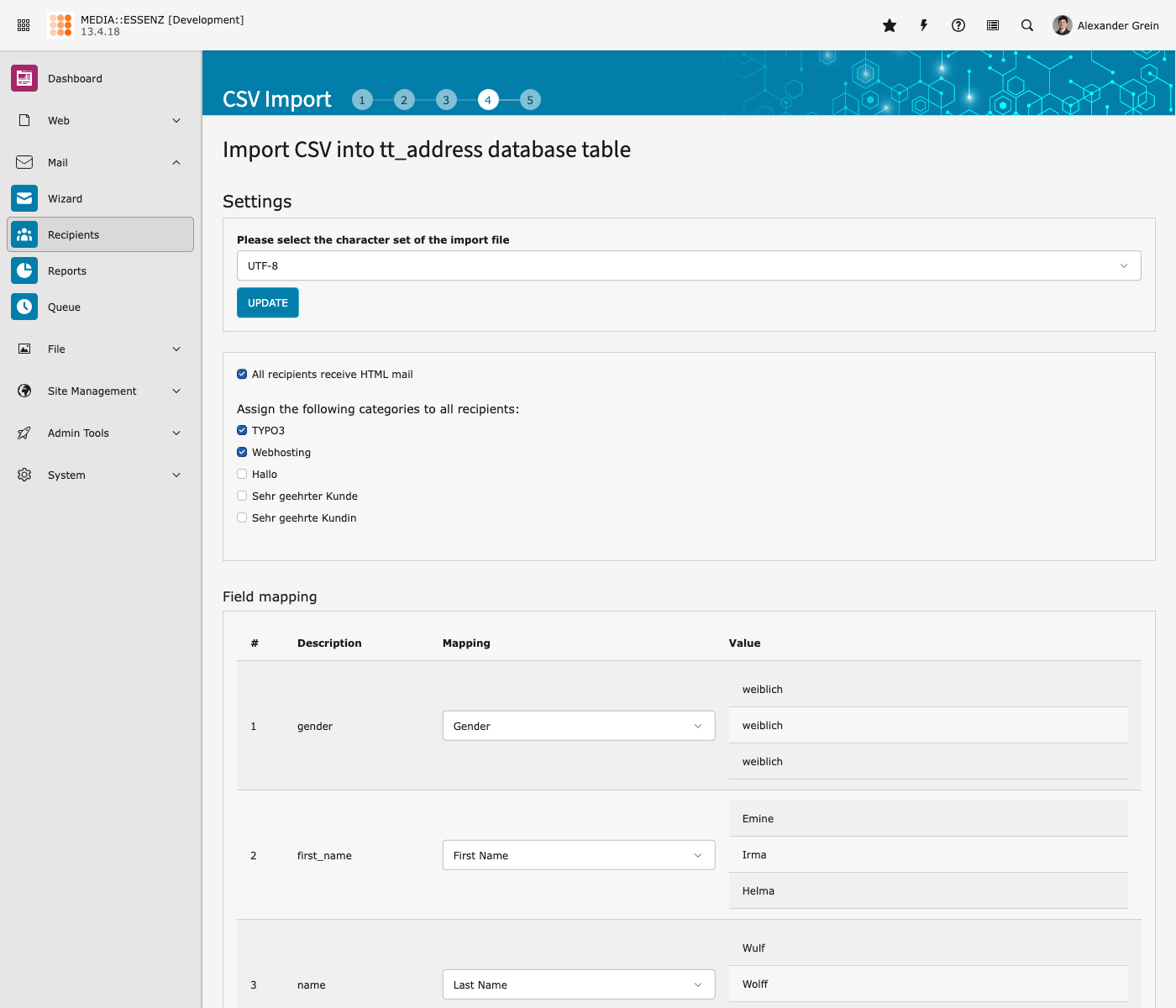Open the Gender mapping dropdown
The width and height of the screenshot is (1176, 1008).
pos(578,726)
